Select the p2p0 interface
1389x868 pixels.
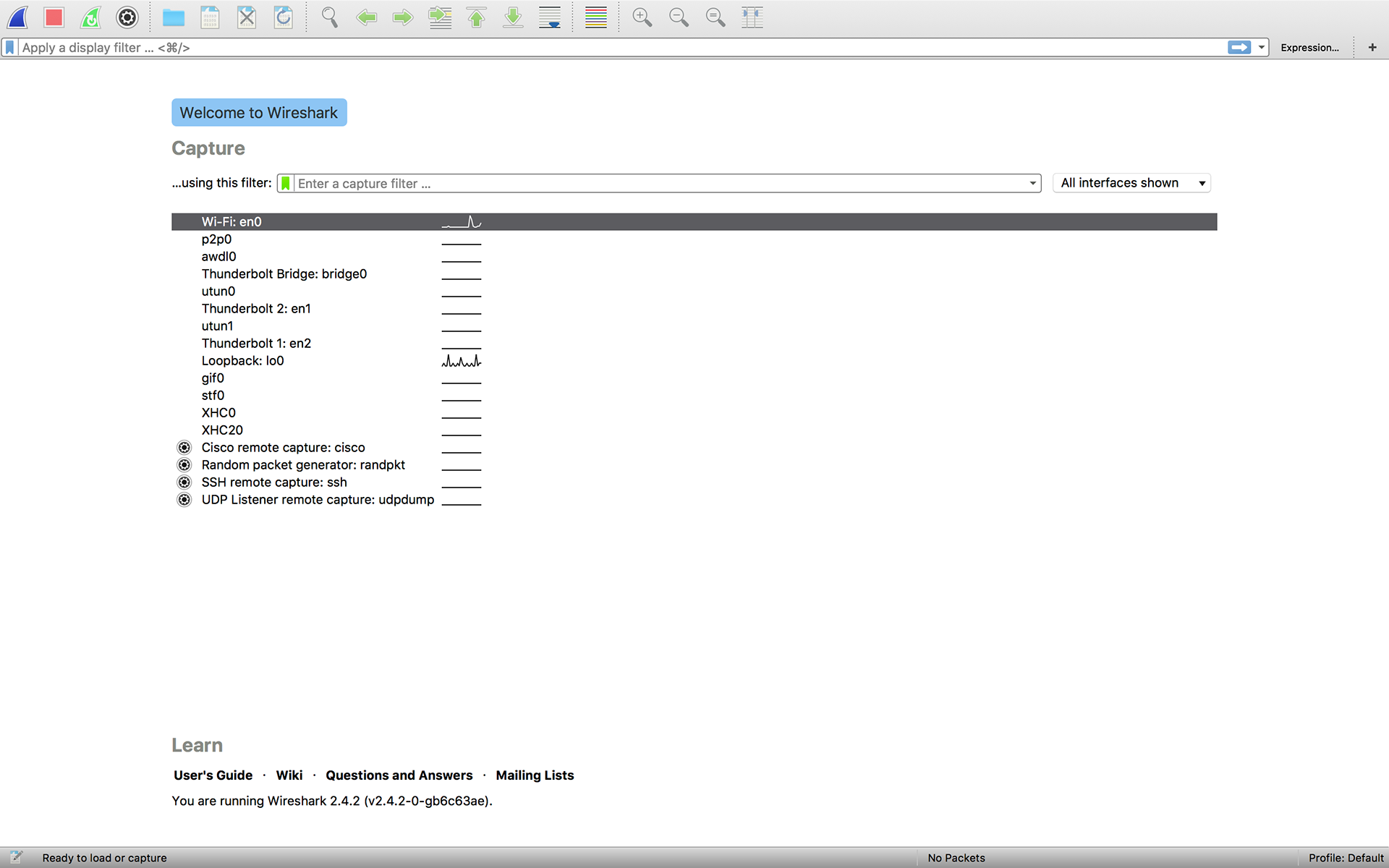(694, 239)
